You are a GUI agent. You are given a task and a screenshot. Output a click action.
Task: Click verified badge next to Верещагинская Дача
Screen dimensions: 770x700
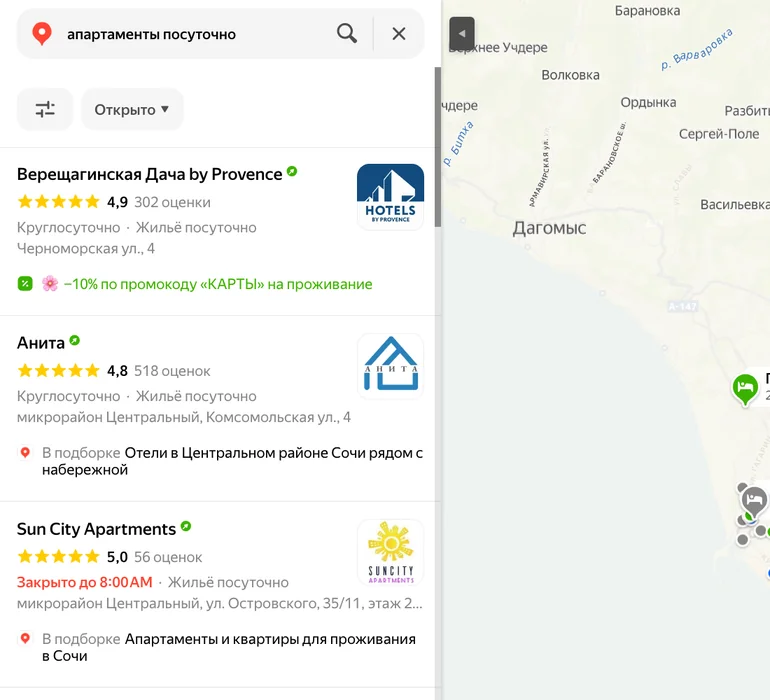292,171
